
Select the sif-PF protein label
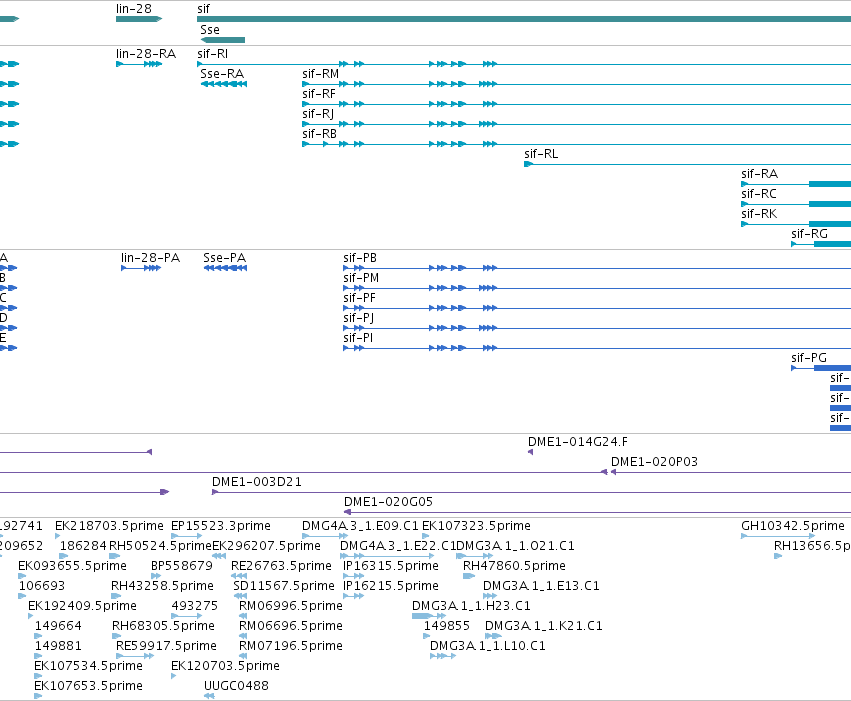coord(359,298)
